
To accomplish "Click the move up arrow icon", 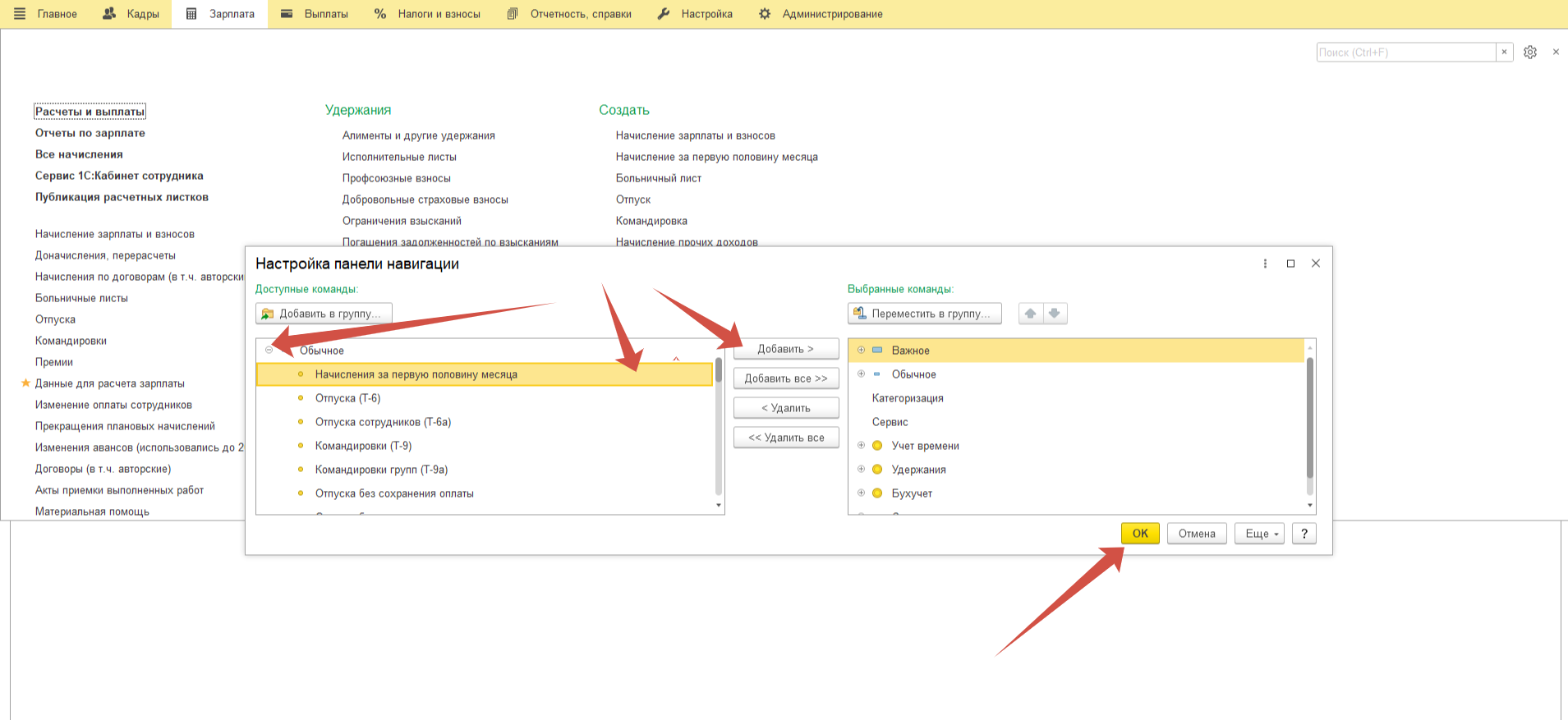I will click(1030, 314).
